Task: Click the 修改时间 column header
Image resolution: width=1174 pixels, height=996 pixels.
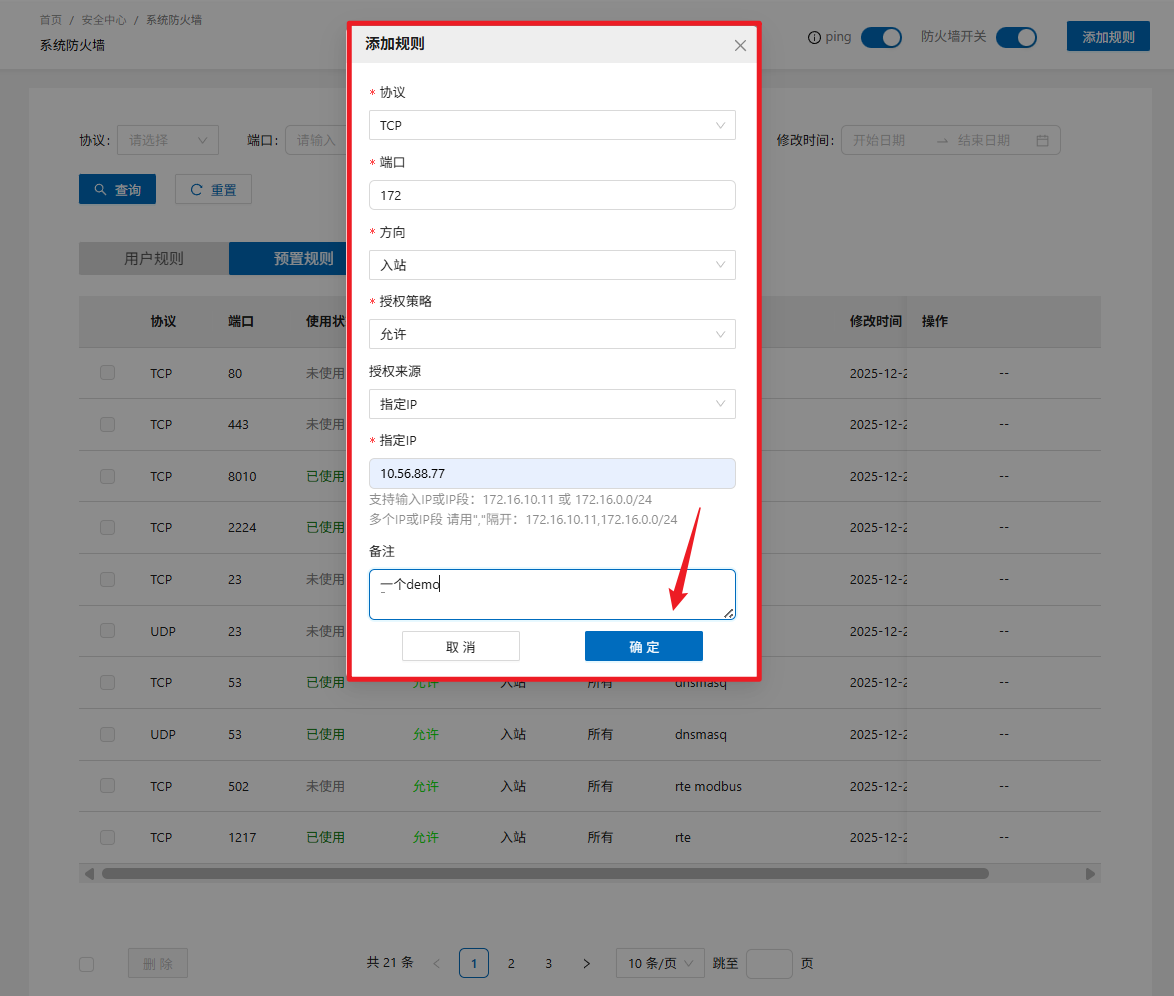Action: tap(875, 321)
